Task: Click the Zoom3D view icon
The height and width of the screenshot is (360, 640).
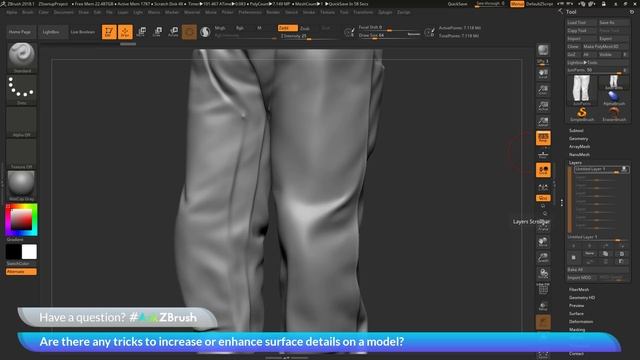Action: click(543, 258)
